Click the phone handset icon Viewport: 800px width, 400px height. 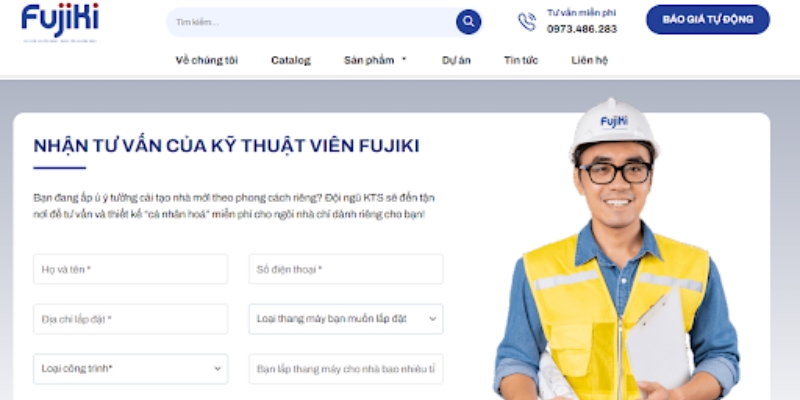pos(527,21)
